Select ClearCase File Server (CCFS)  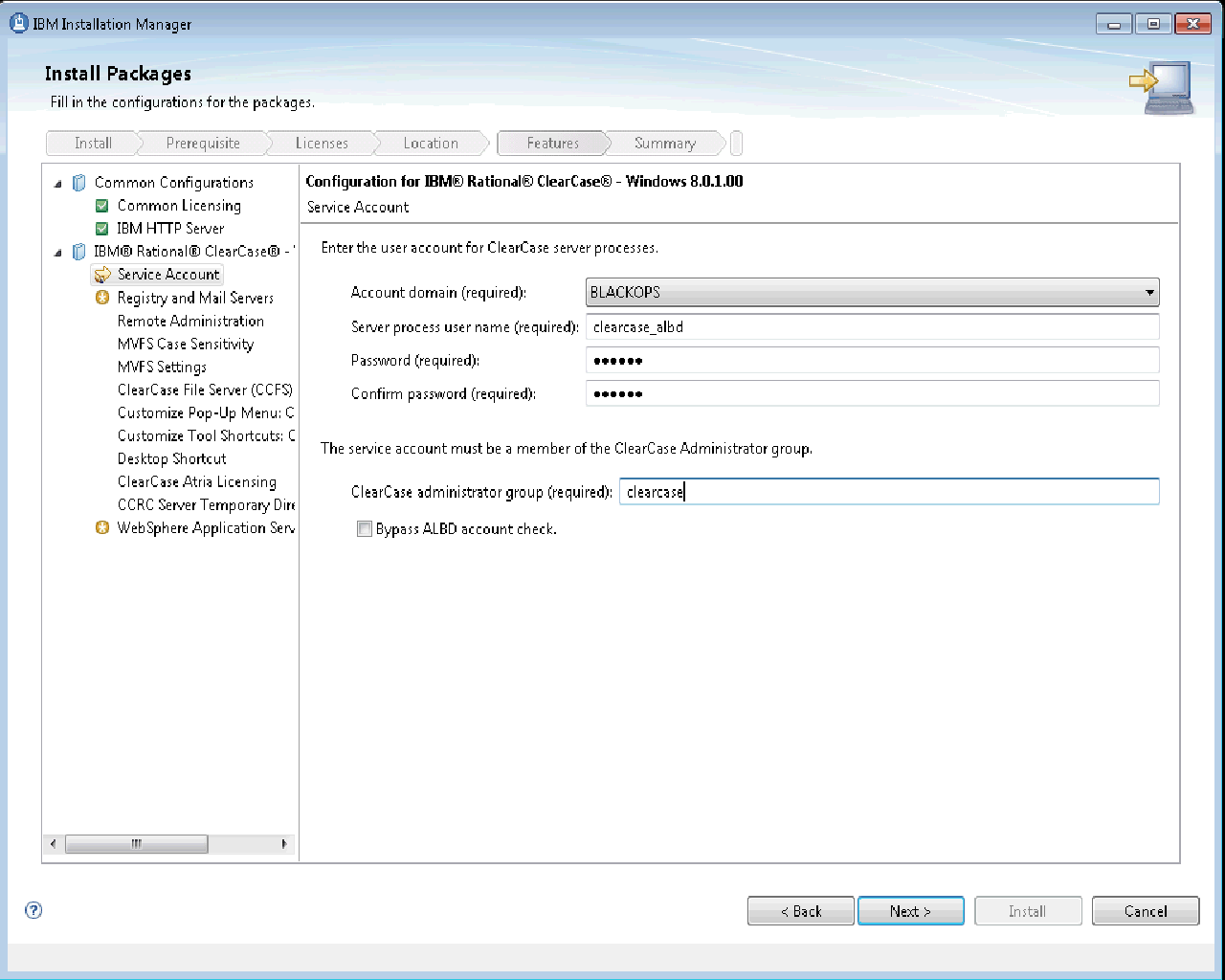(x=205, y=390)
